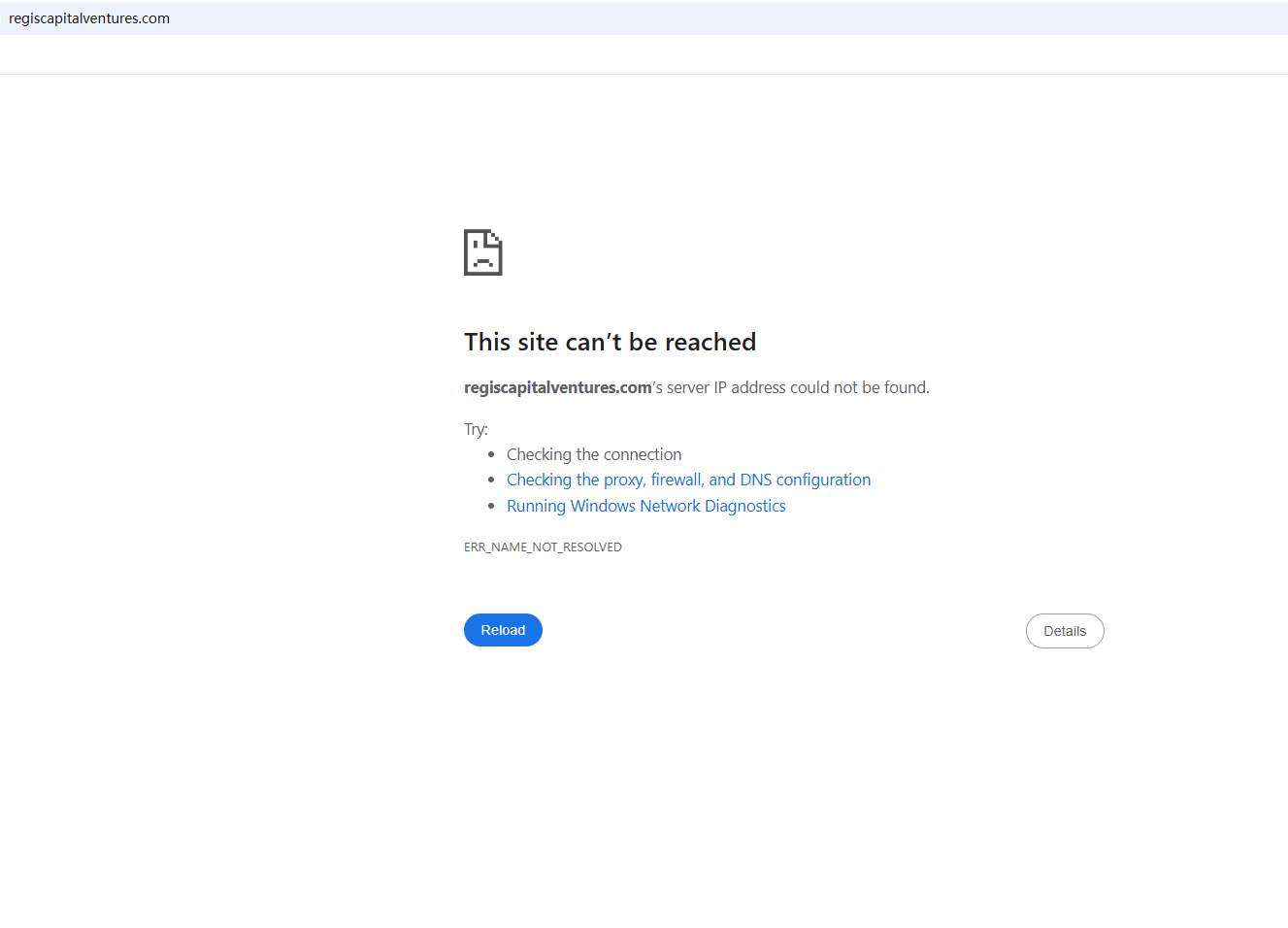Open proxy, firewall, and DNS configuration link
The width and height of the screenshot is (1288, 928).
tap(688, 480)
